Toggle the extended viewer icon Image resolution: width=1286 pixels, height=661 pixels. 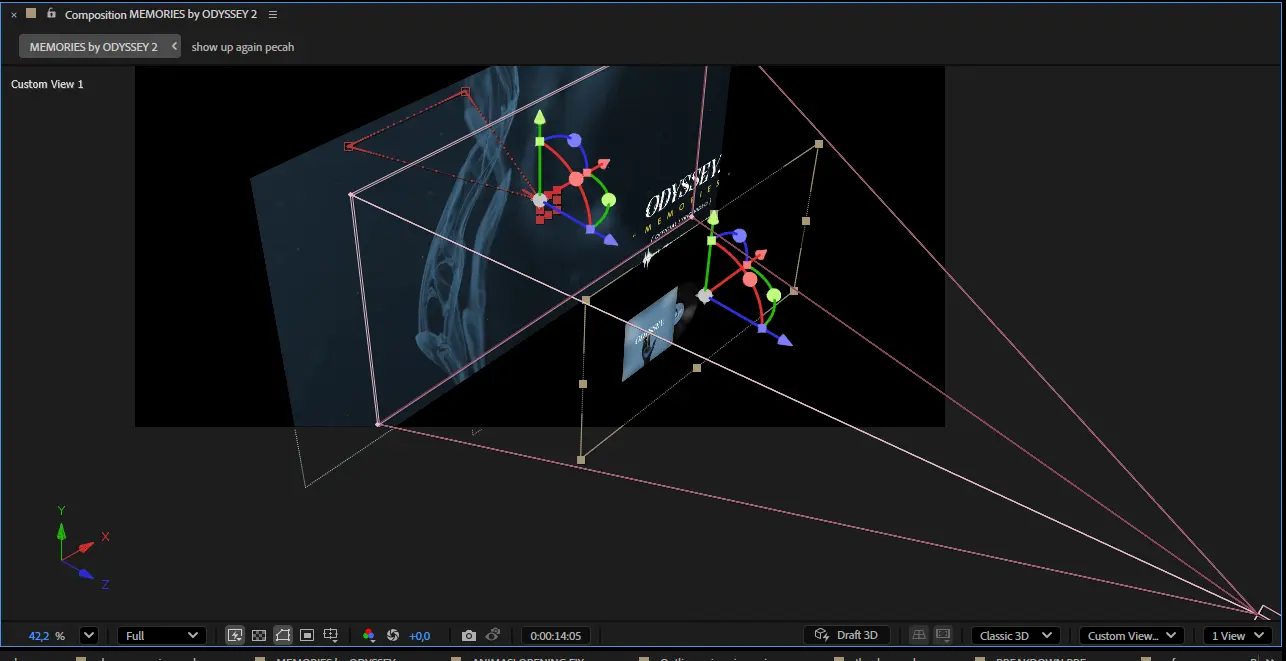pos(943,635)
